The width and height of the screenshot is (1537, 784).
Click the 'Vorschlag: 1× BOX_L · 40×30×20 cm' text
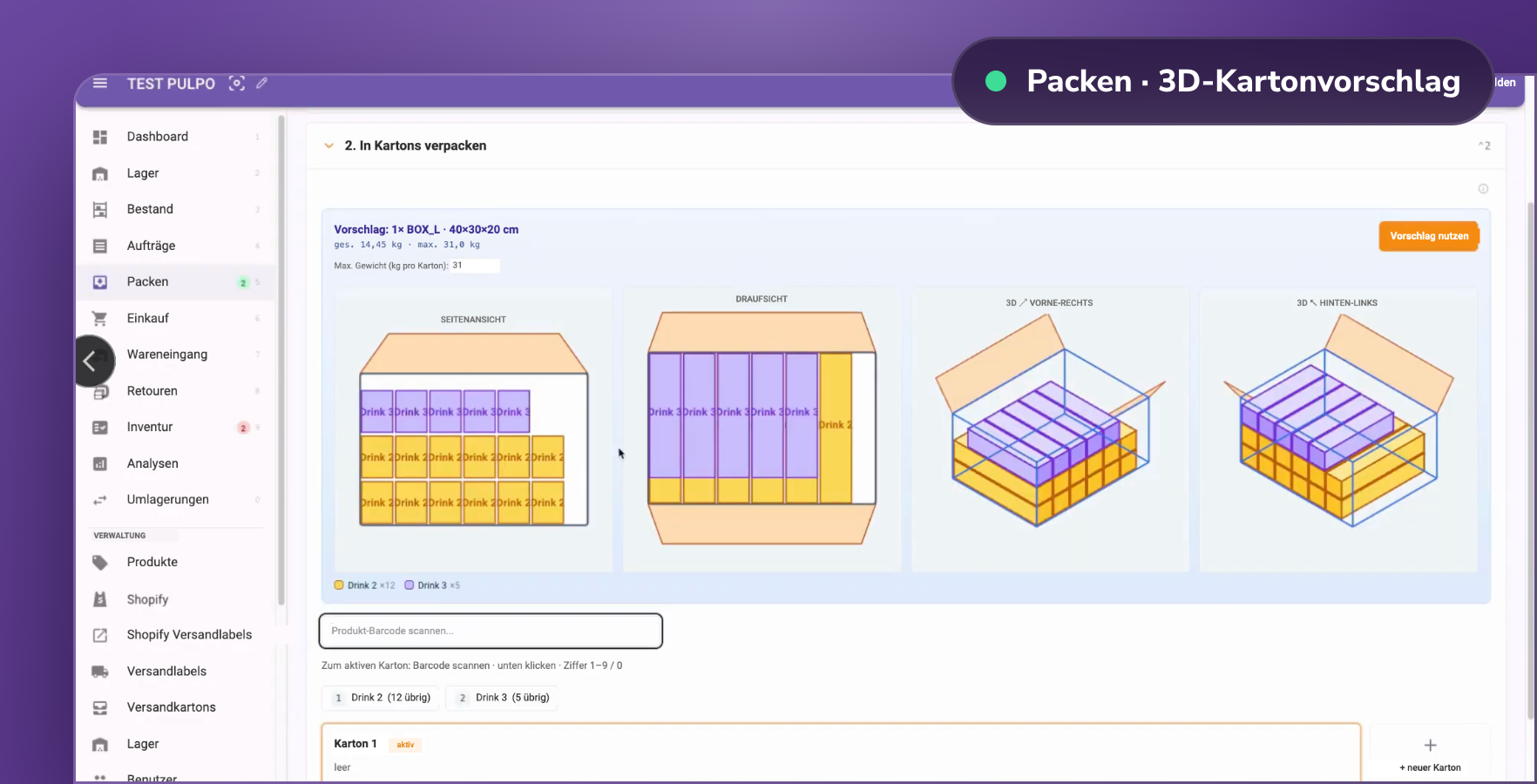click(426, 230)
